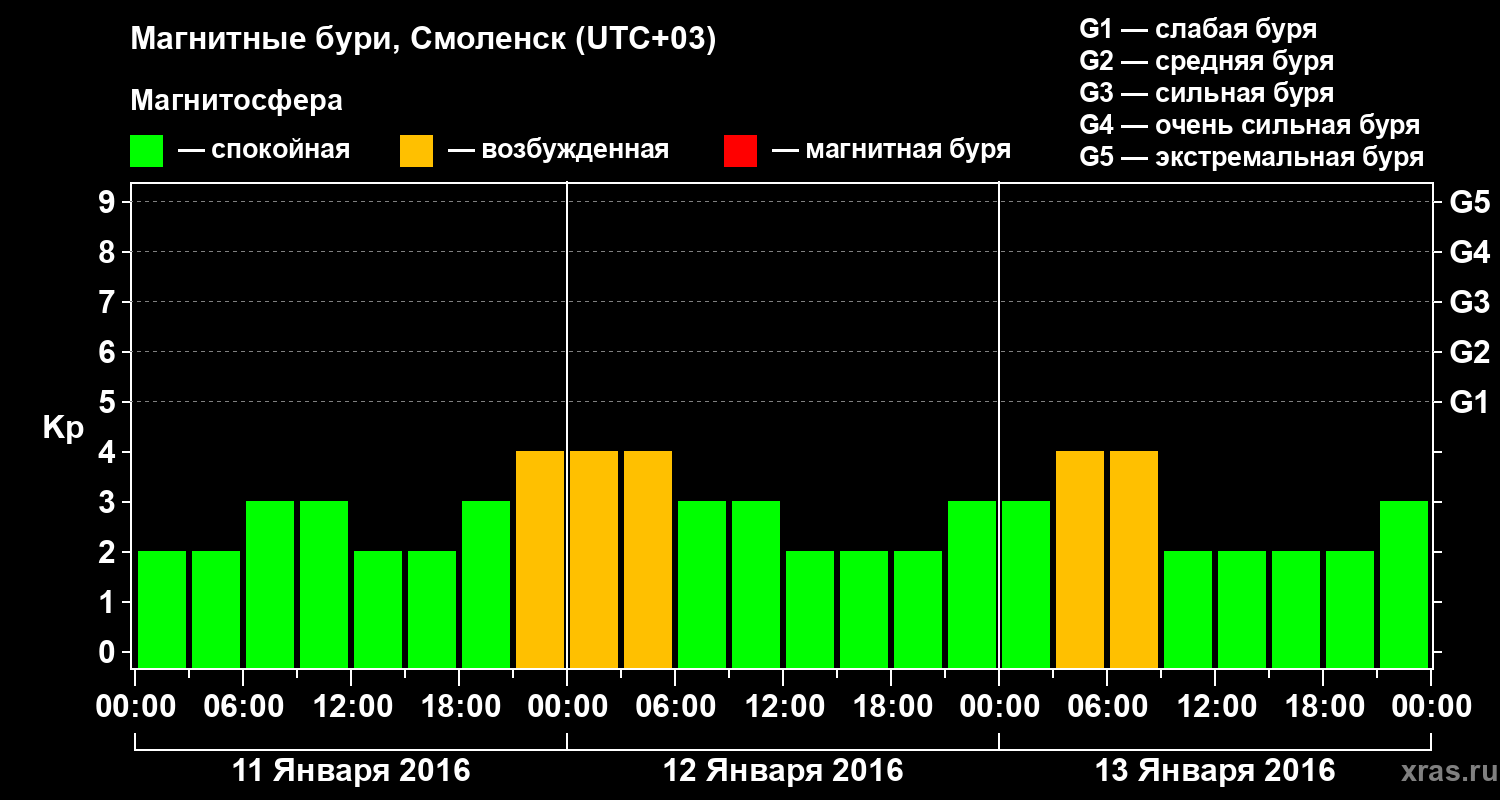The image size is (1500, 800).
Task: Click '12:00' tick under 13 Января
Action: (x=1216, y=707)
